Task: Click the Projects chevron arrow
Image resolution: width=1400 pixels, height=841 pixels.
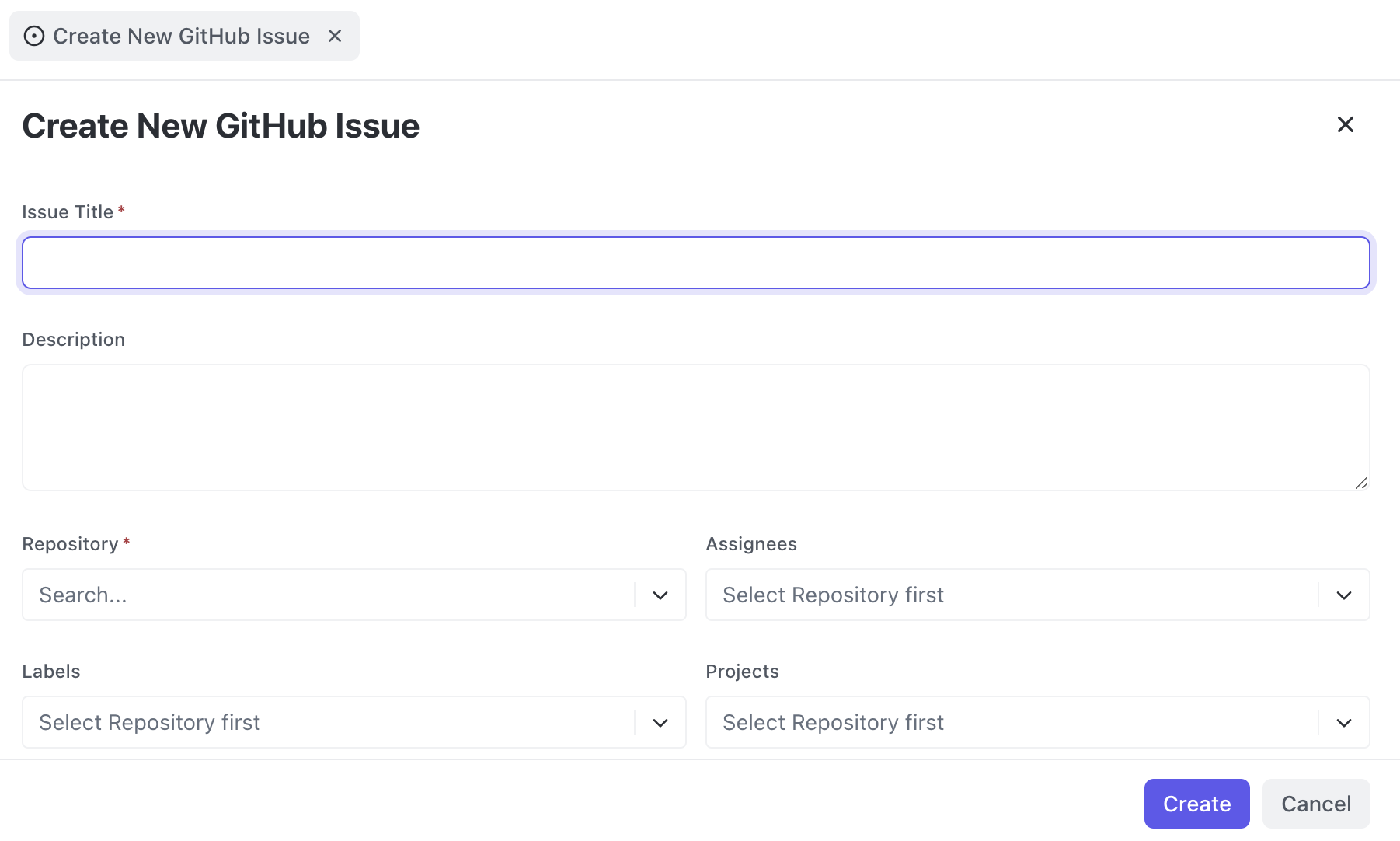Action: 1344,723
